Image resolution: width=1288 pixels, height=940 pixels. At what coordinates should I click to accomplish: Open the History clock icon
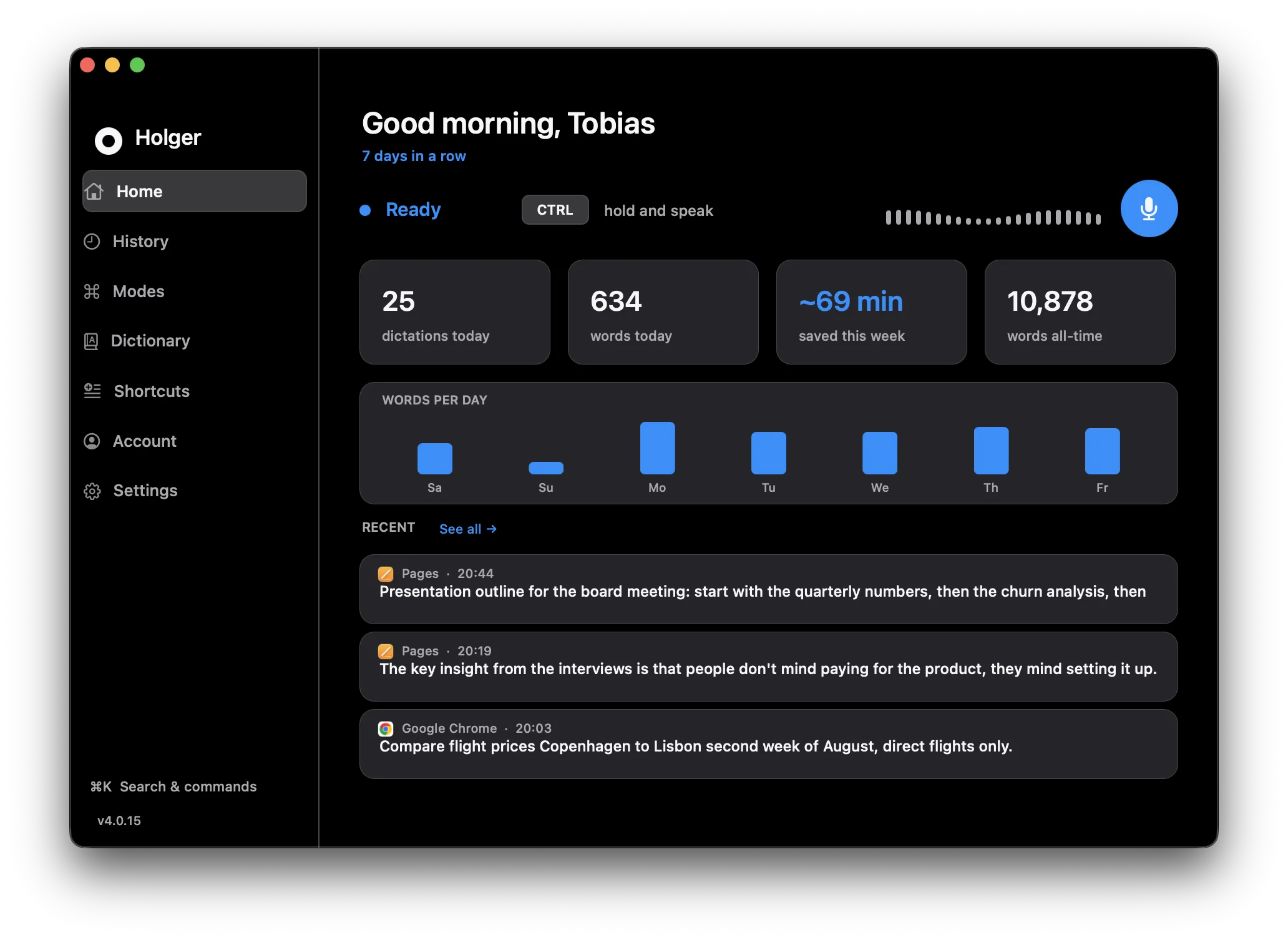click(x=92, y=242)
